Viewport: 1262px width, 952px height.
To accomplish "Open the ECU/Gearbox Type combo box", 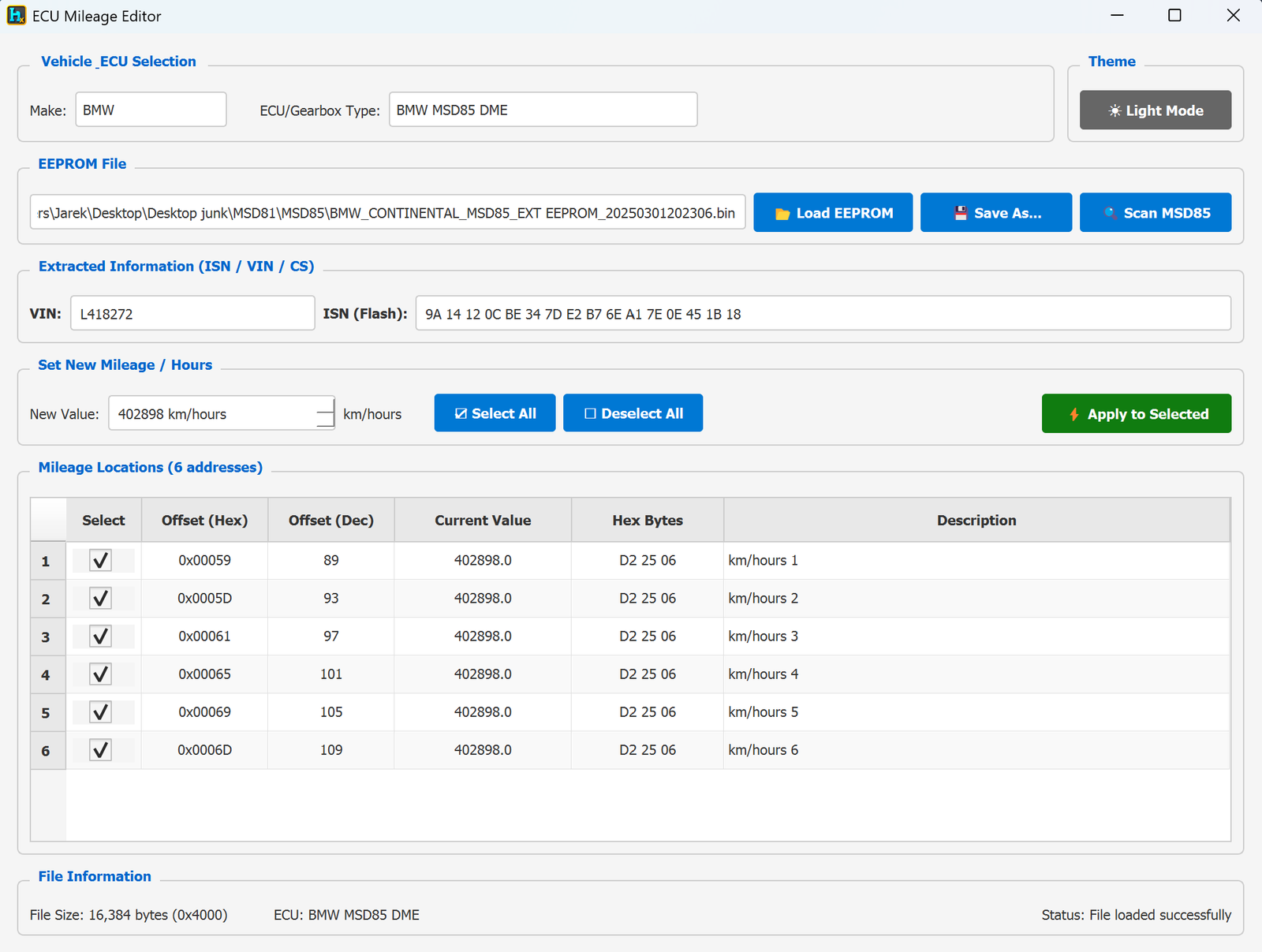I will click(x=543, y=110).
